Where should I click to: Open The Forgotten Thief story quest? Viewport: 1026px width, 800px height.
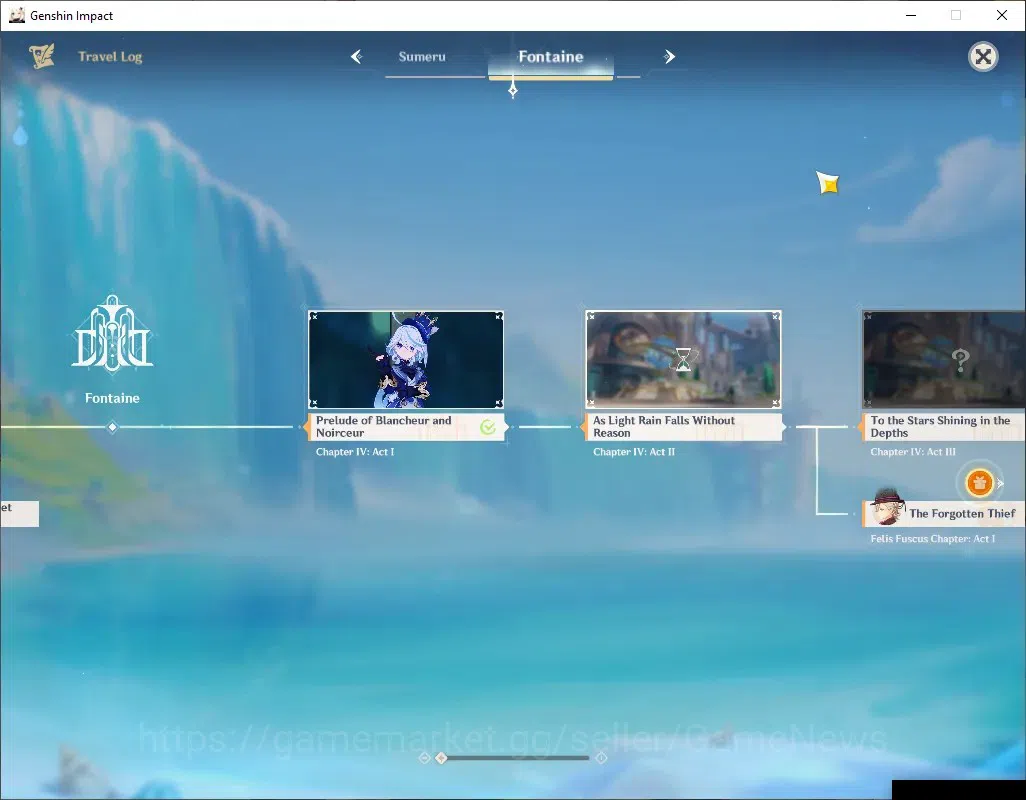[944, 513]
